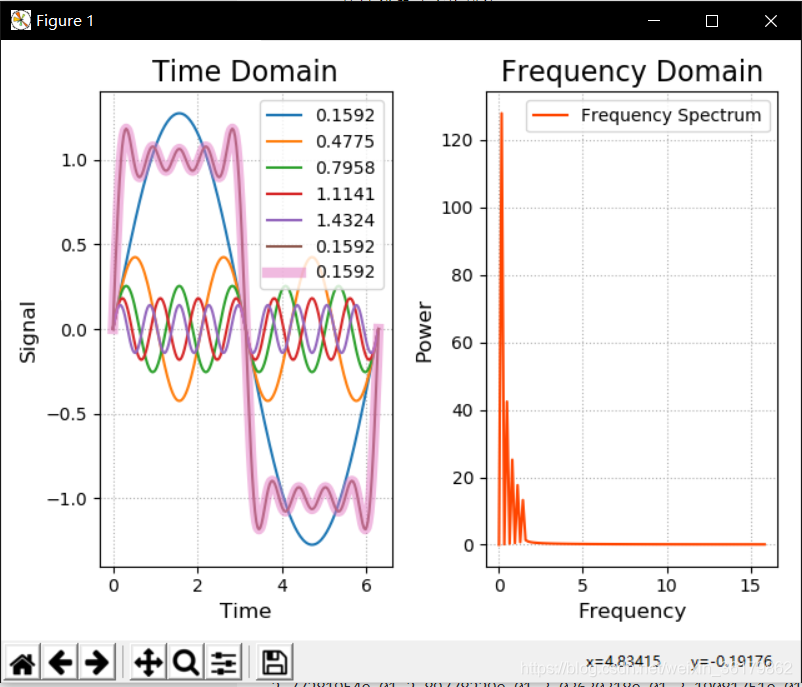Click tick label 0.5 on Signal axis
The width and height of the screenshot is (802, 687).
74,245
